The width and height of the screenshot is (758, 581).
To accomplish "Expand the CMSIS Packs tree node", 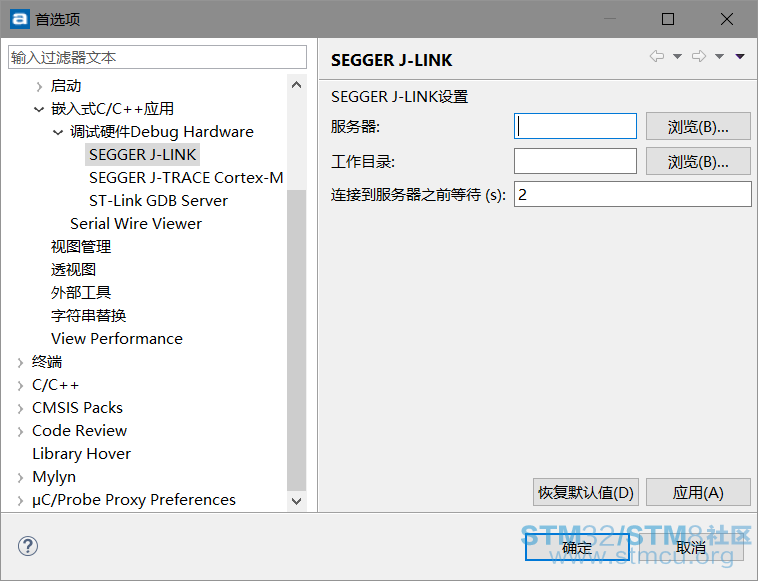I will [20, 408].
